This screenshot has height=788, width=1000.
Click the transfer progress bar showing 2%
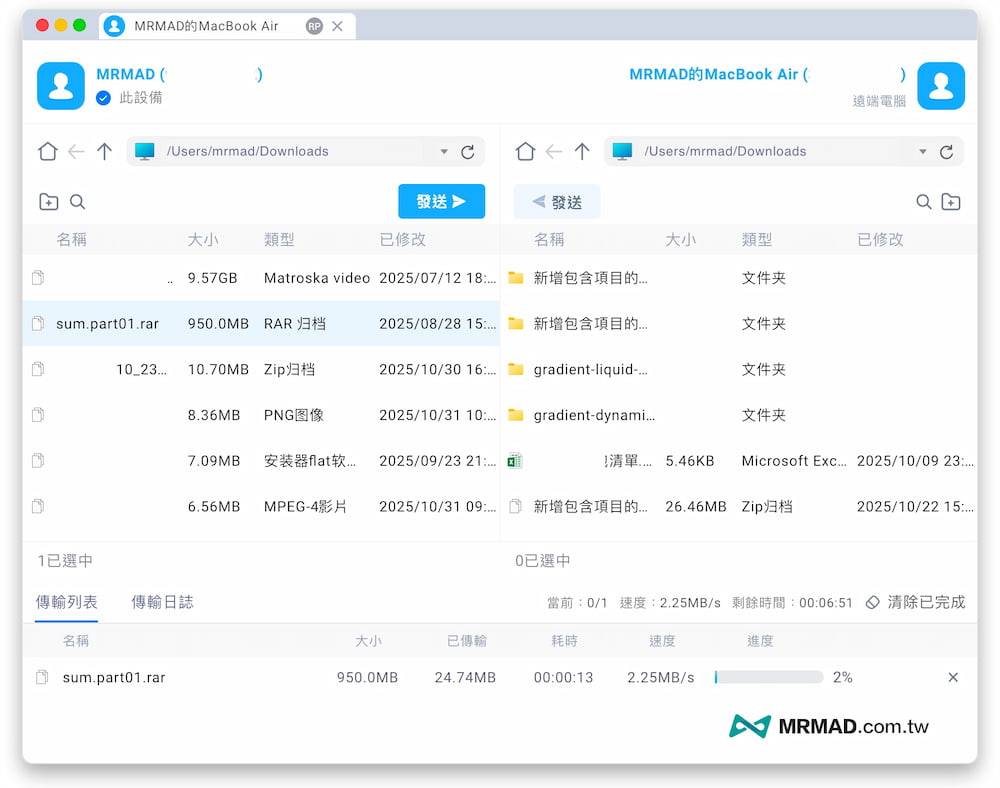point(768,677)
